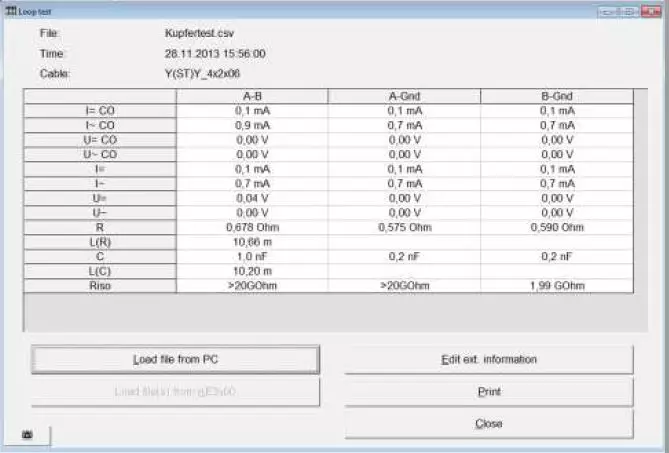
Task: Click the Cable label
Action: tap(55, 73)
